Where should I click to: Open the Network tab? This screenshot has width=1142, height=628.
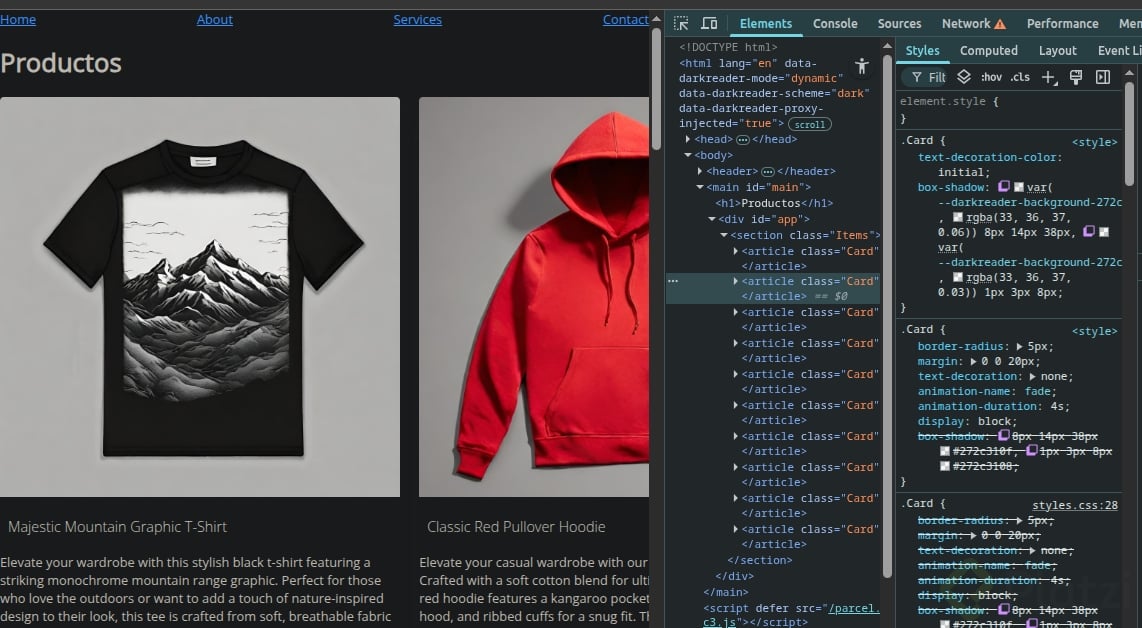(x=966, y=23)
